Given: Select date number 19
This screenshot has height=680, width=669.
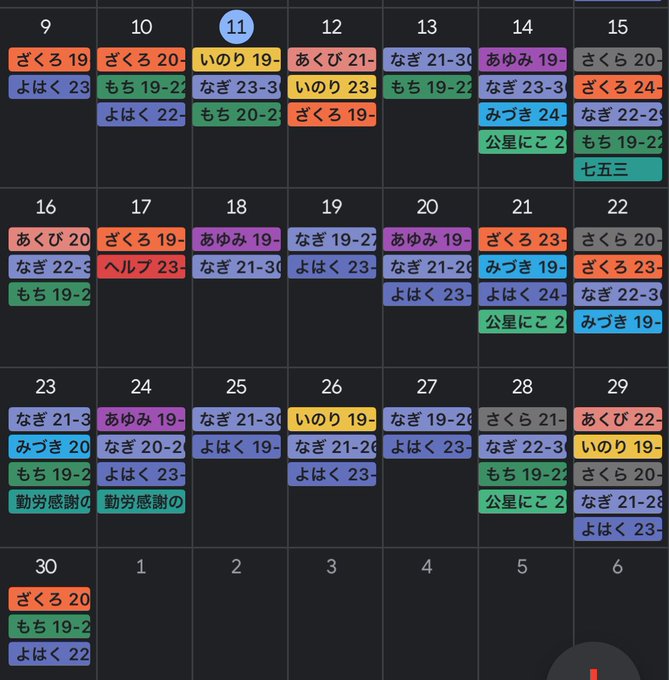Looking at the screenshot, I should (332, 207).
